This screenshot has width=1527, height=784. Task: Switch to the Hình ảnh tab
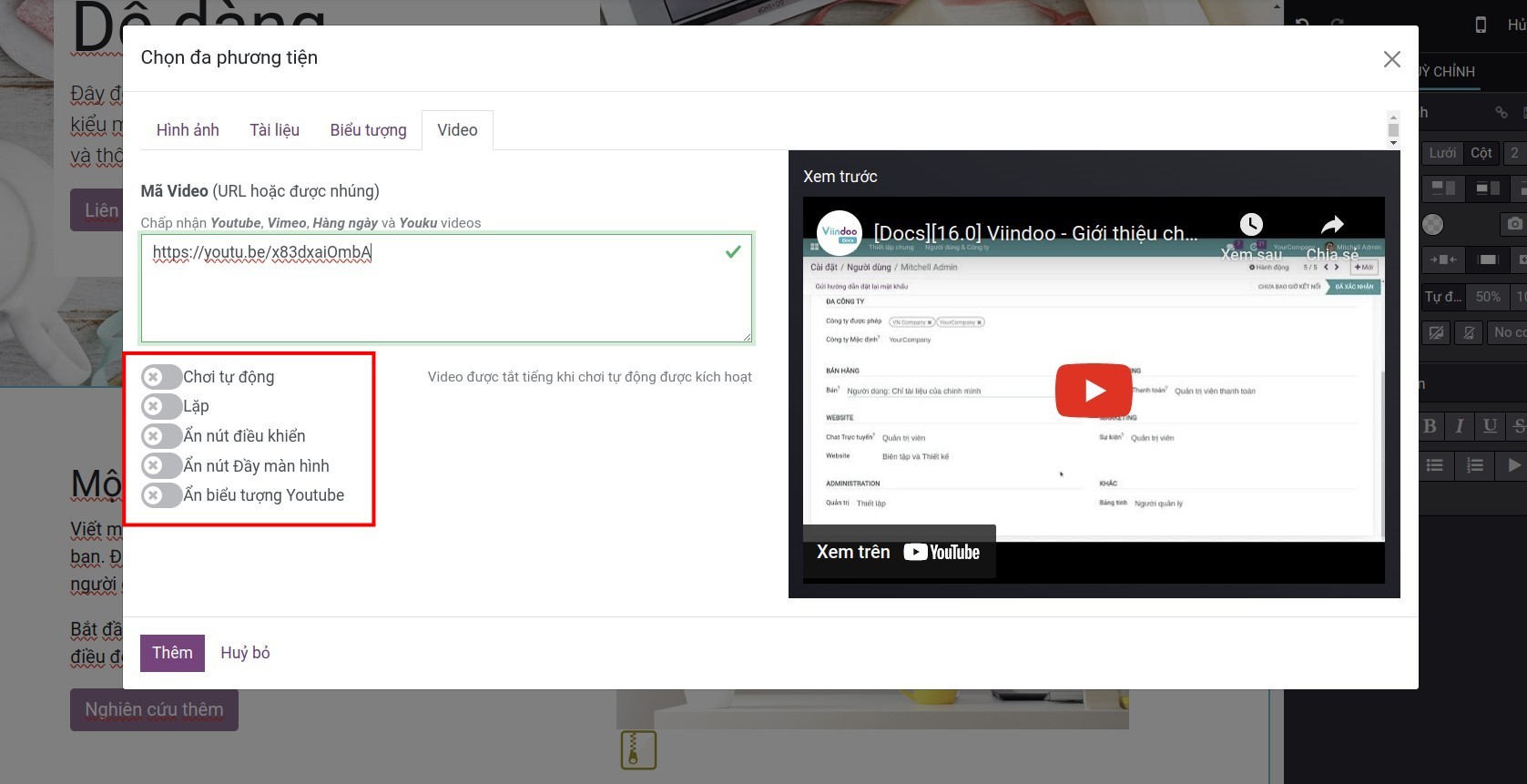point(188,130)
